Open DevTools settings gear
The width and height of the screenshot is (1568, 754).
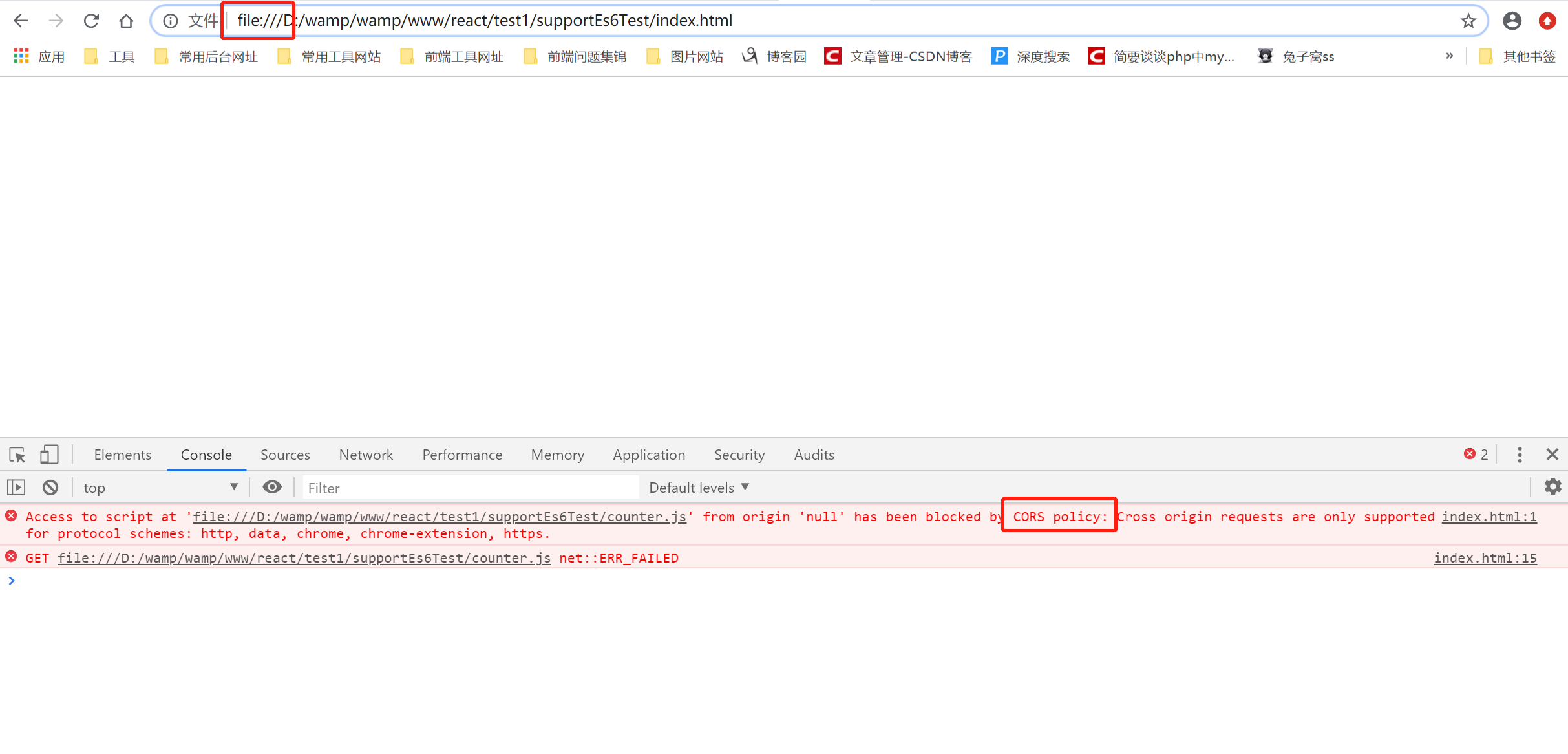pyautogui.click(x=1553, y=487)
